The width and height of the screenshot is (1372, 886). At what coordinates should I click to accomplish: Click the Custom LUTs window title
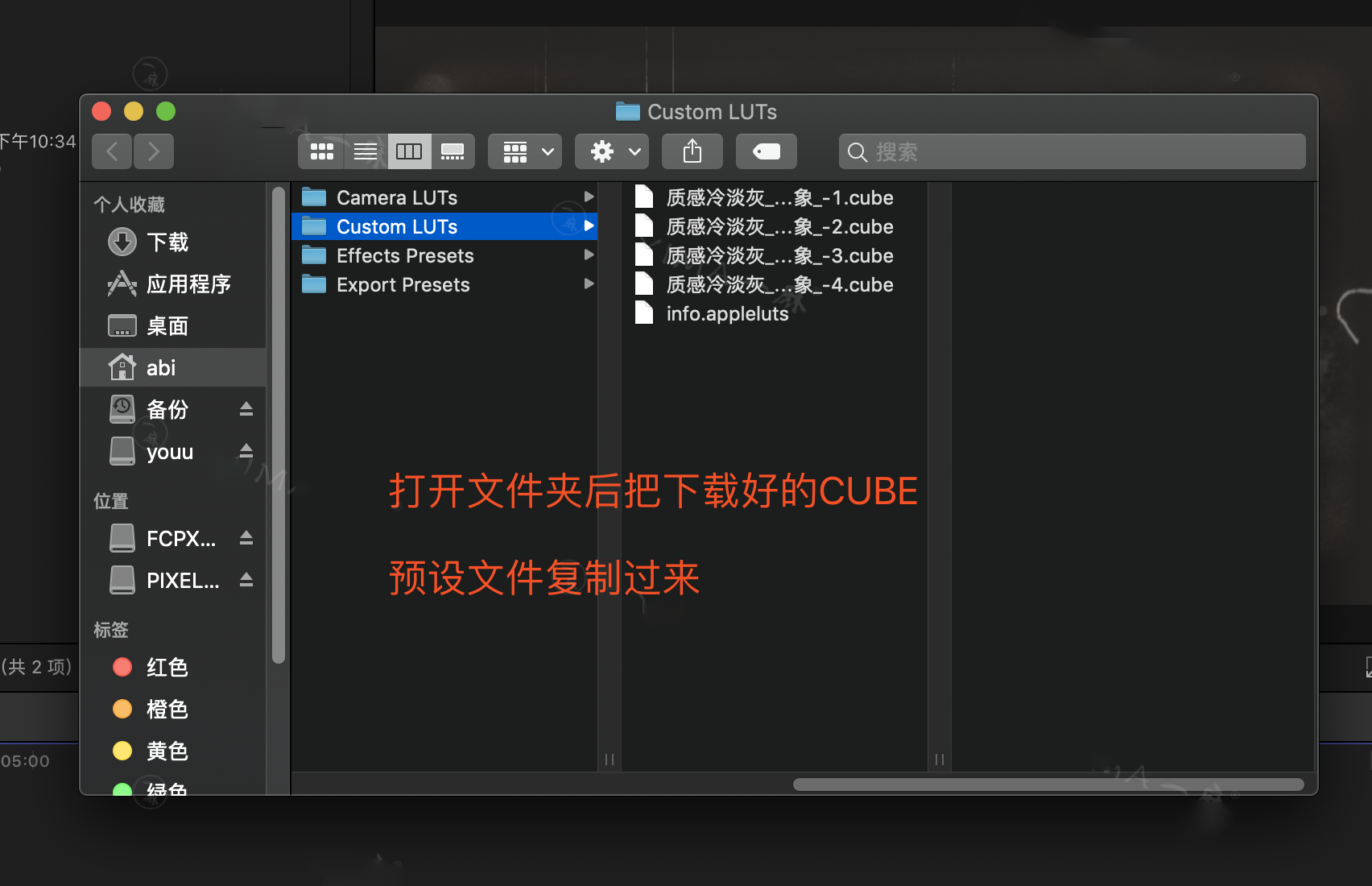(712, 112)
